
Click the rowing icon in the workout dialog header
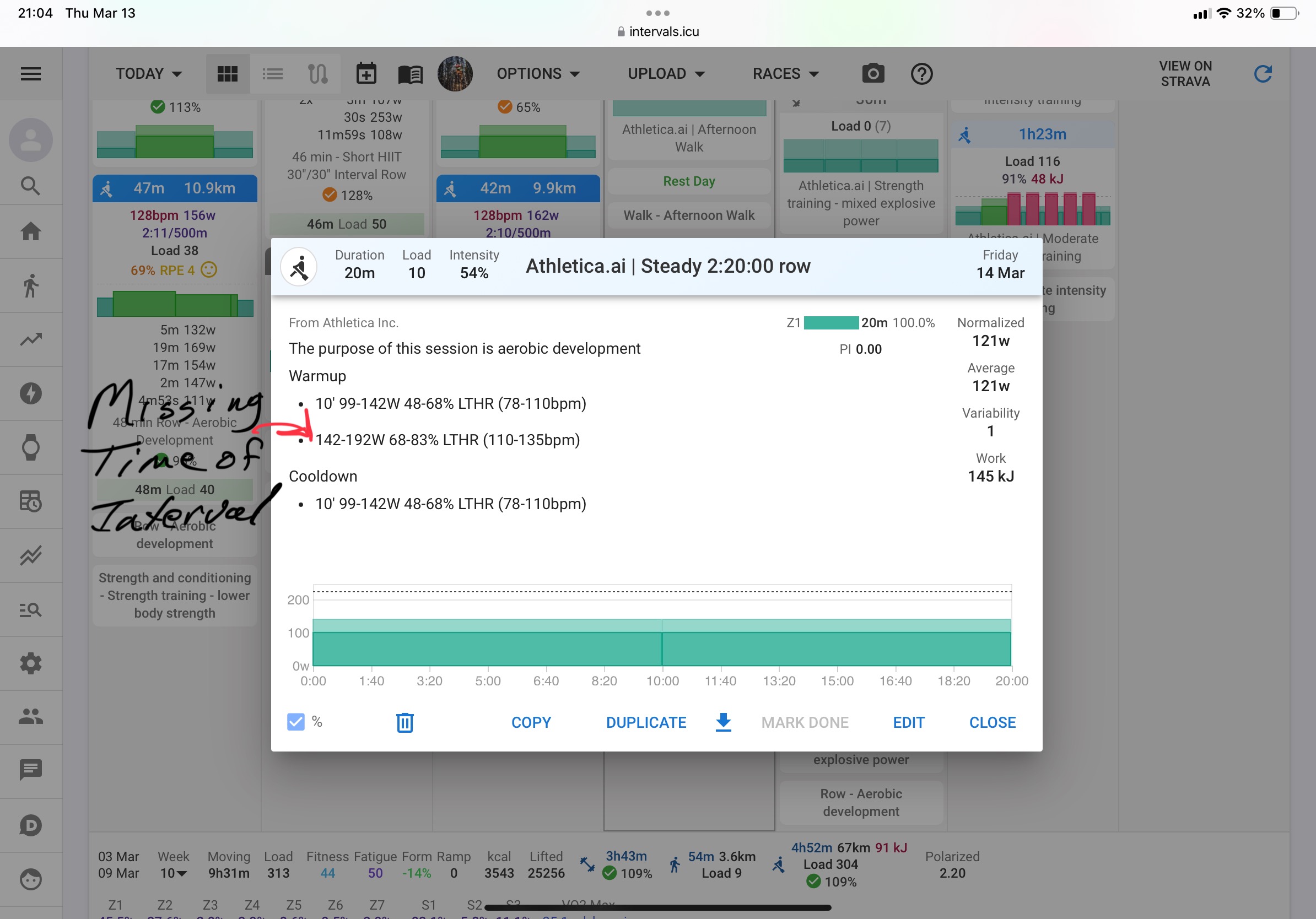299,267
